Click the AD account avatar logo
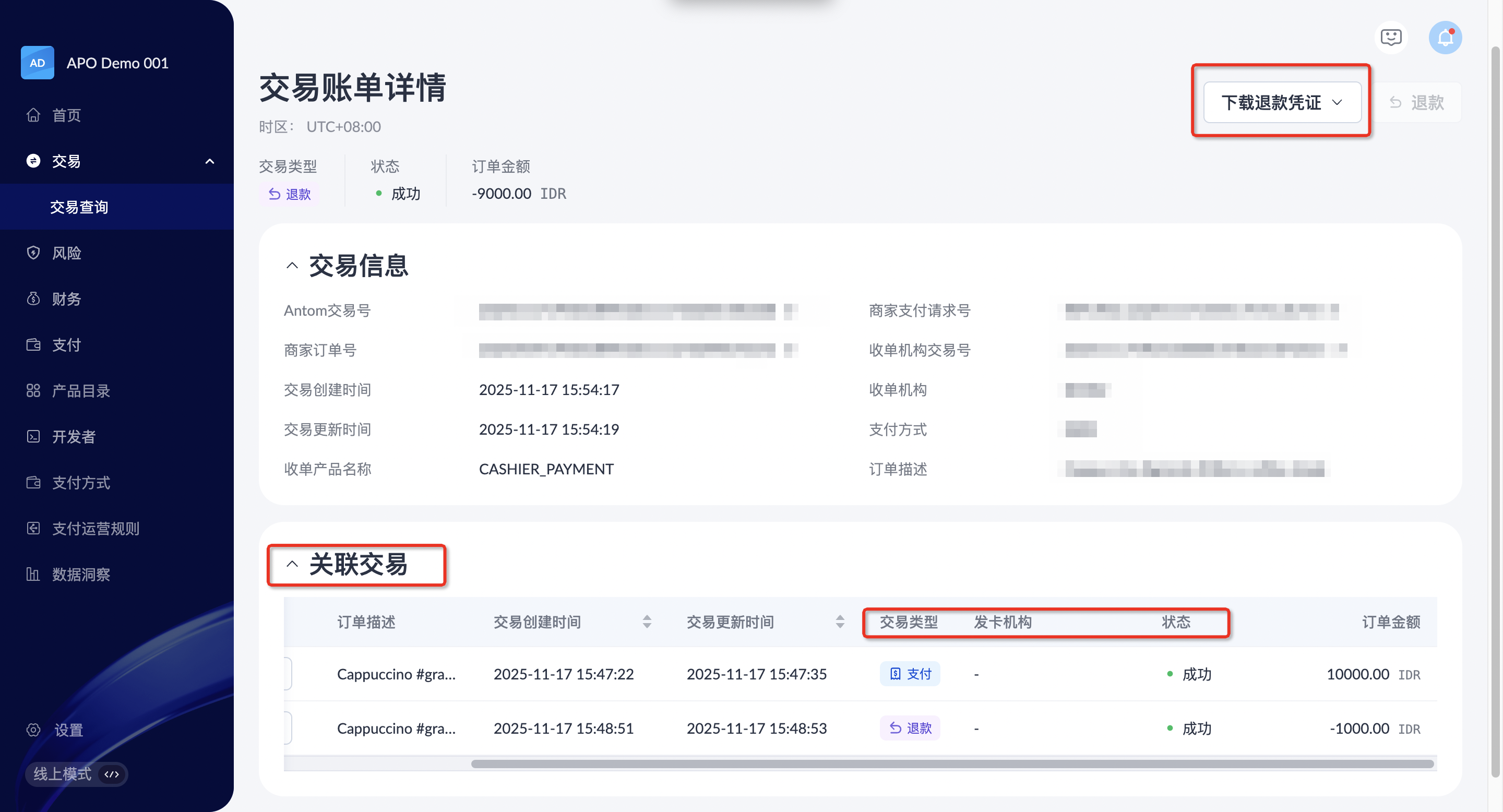Image resolution: width=1503 pixels, height=812 pixels. point(38,63)
